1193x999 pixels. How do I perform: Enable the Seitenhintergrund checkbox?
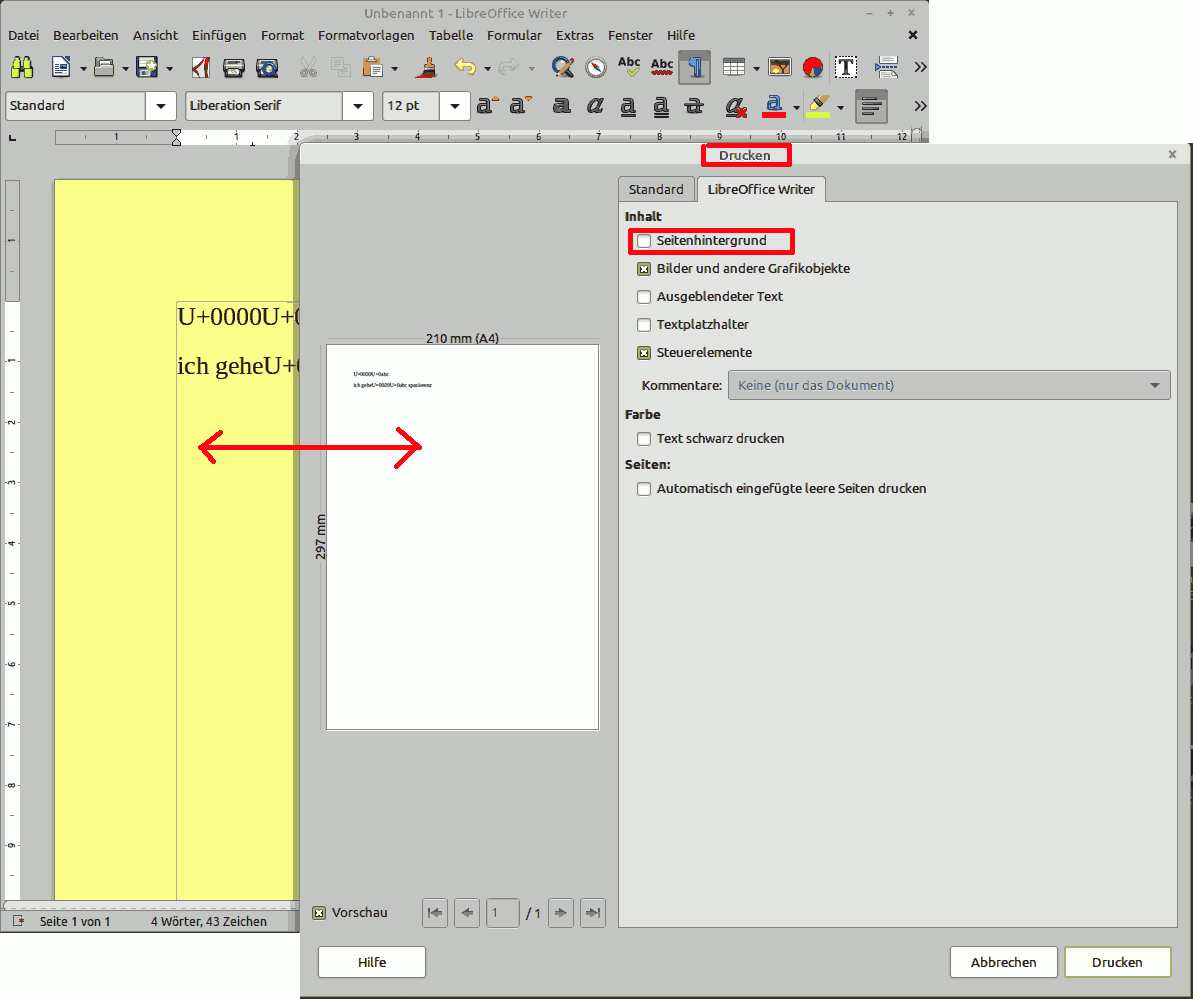point(644,241)
